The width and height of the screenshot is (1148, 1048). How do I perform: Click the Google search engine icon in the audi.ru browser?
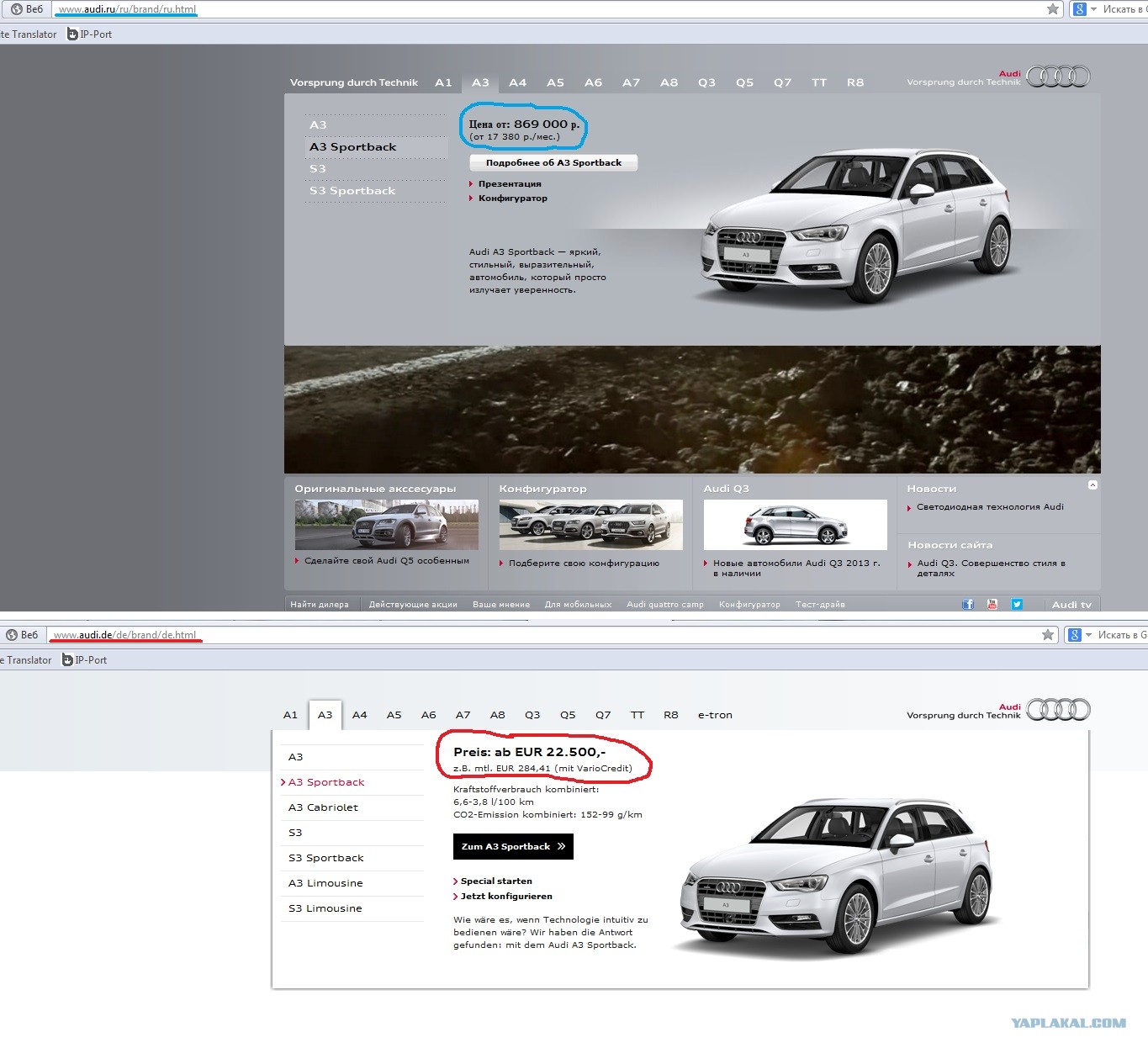(x=1079, y=9)
